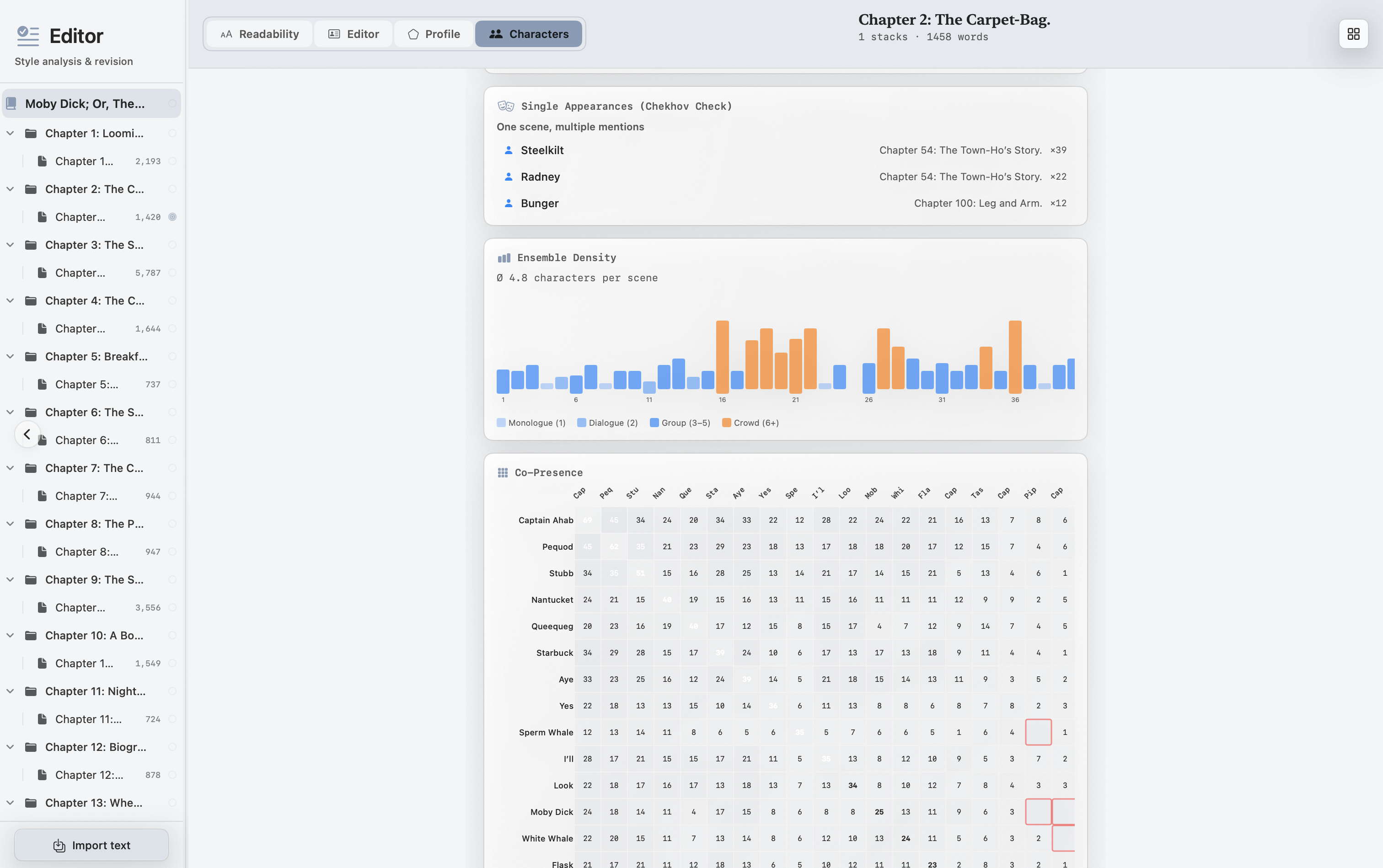Click the folder icon for Chapter 10: A Bo...
This screenshot has width=1383, height=868.
tap(31, 636)
